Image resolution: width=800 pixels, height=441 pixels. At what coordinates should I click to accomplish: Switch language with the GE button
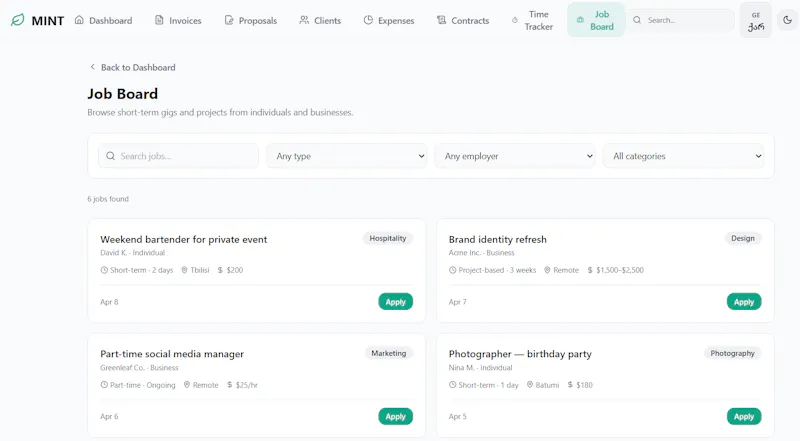click(x=756, y=20)
